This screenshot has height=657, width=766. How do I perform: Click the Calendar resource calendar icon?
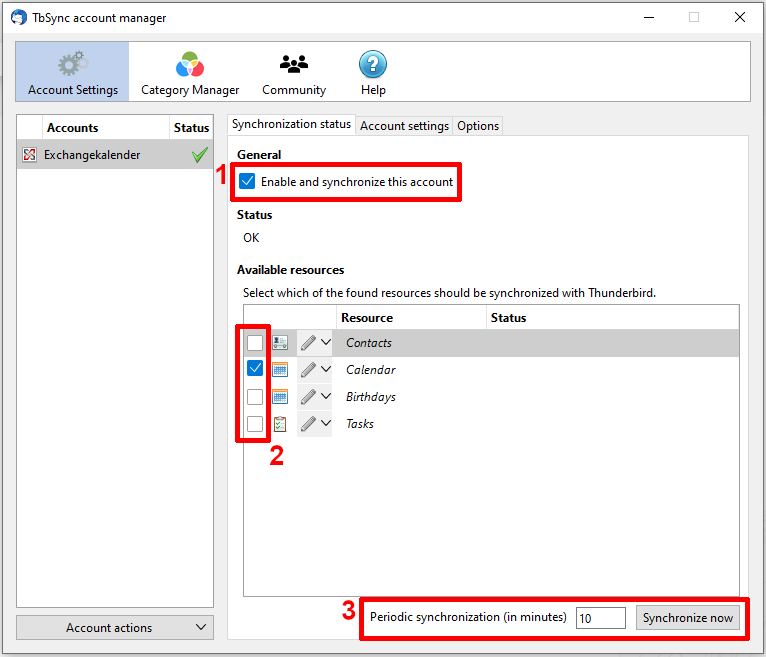(280, 369)
